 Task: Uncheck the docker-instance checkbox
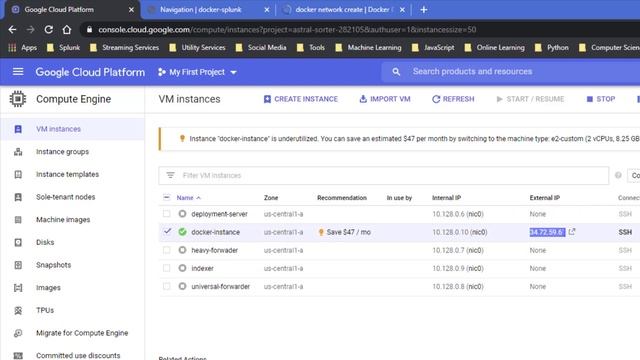(167, 231)
